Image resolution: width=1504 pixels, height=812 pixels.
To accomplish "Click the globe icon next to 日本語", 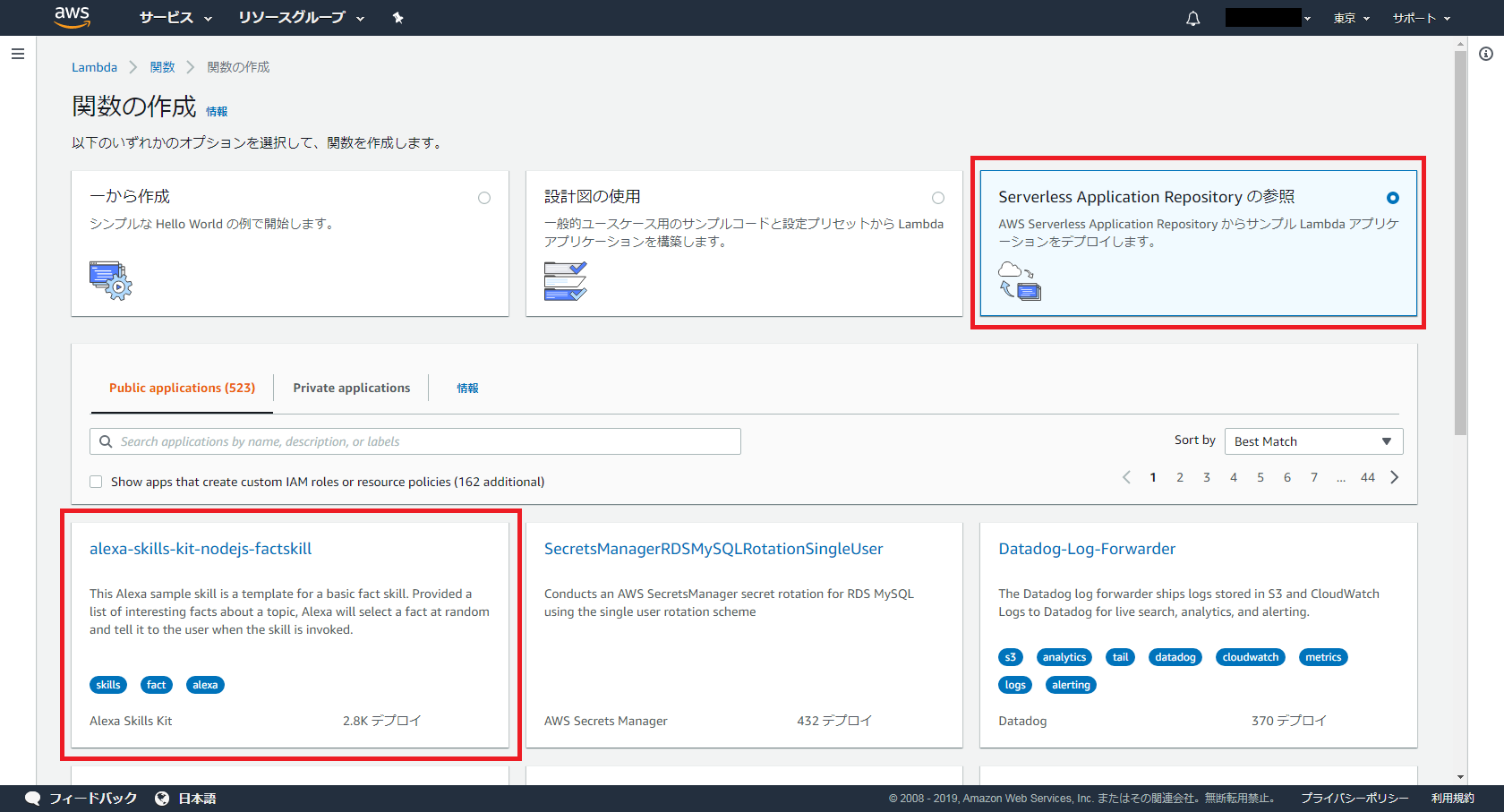I will pyautogui.click(x=161, y=798).
